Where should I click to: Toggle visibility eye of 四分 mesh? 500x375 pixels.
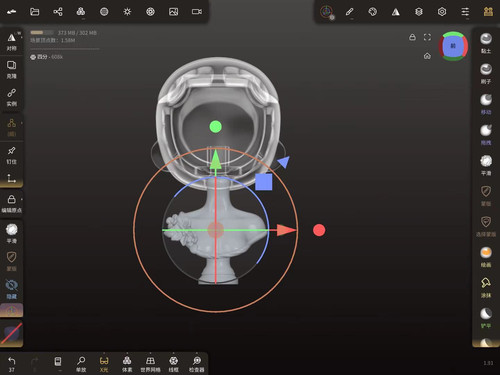click(x=33, y=57)
